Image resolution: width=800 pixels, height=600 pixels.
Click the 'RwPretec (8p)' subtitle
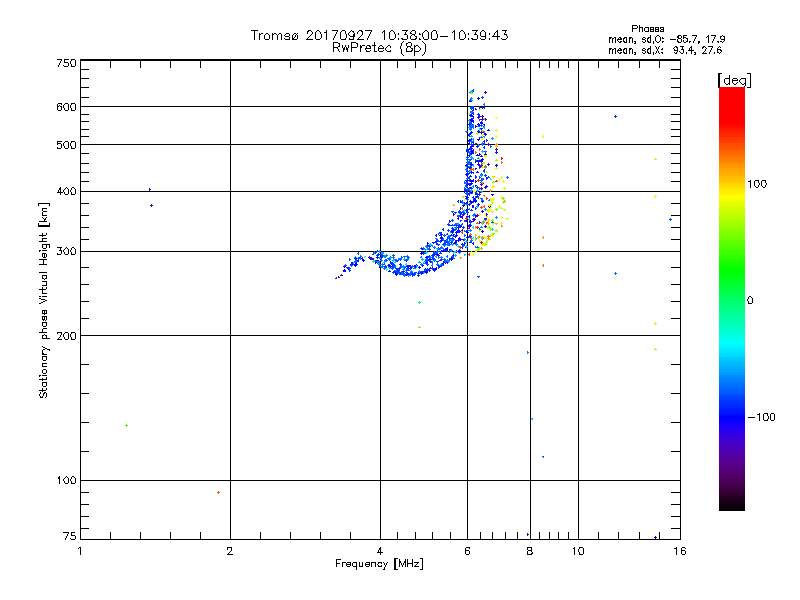tap(379, 48)
